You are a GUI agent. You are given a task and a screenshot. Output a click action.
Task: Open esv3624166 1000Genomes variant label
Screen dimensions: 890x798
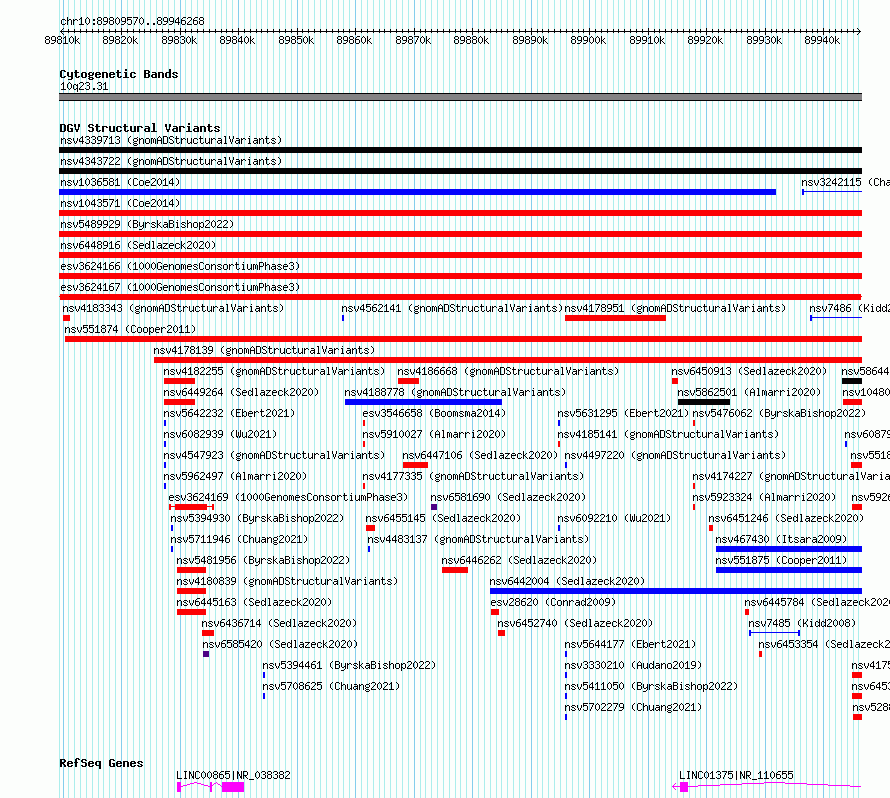tap(180, 266)
